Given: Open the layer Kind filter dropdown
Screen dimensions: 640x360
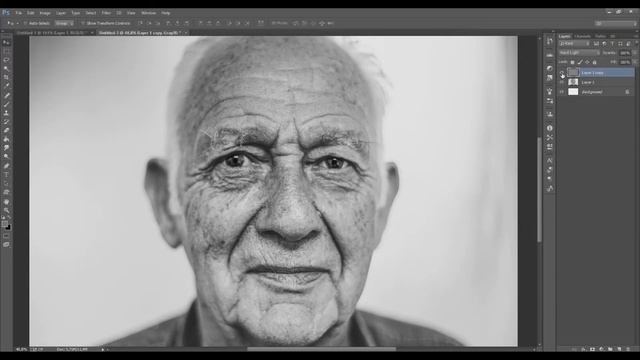Looking at the screenshot, I should [x=574, y=44].
